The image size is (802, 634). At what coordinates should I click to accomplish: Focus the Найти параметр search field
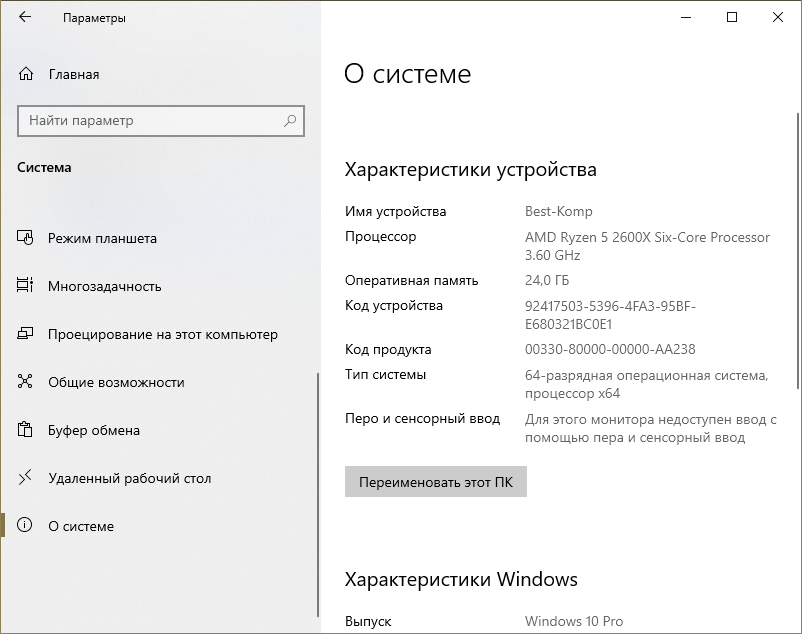(x=150, y=121)
